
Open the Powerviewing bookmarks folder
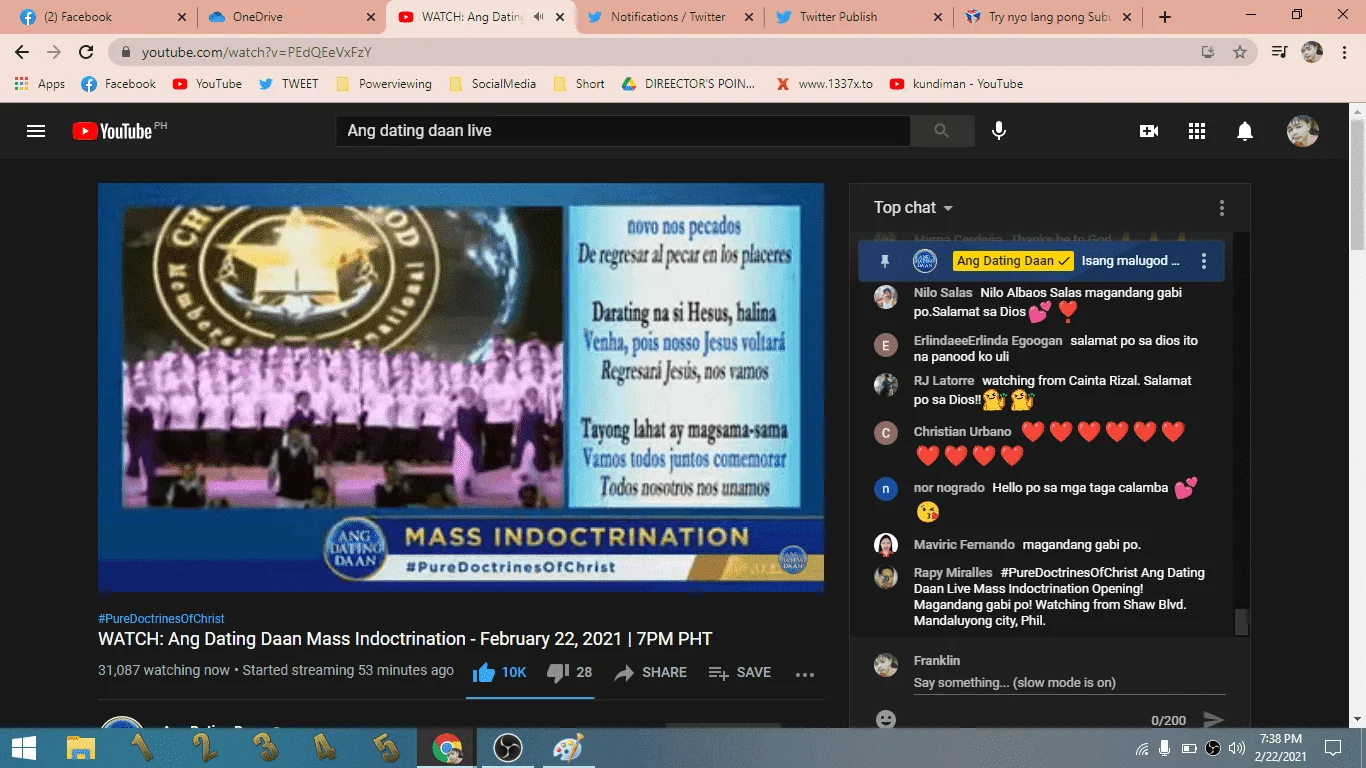point(384,84)
